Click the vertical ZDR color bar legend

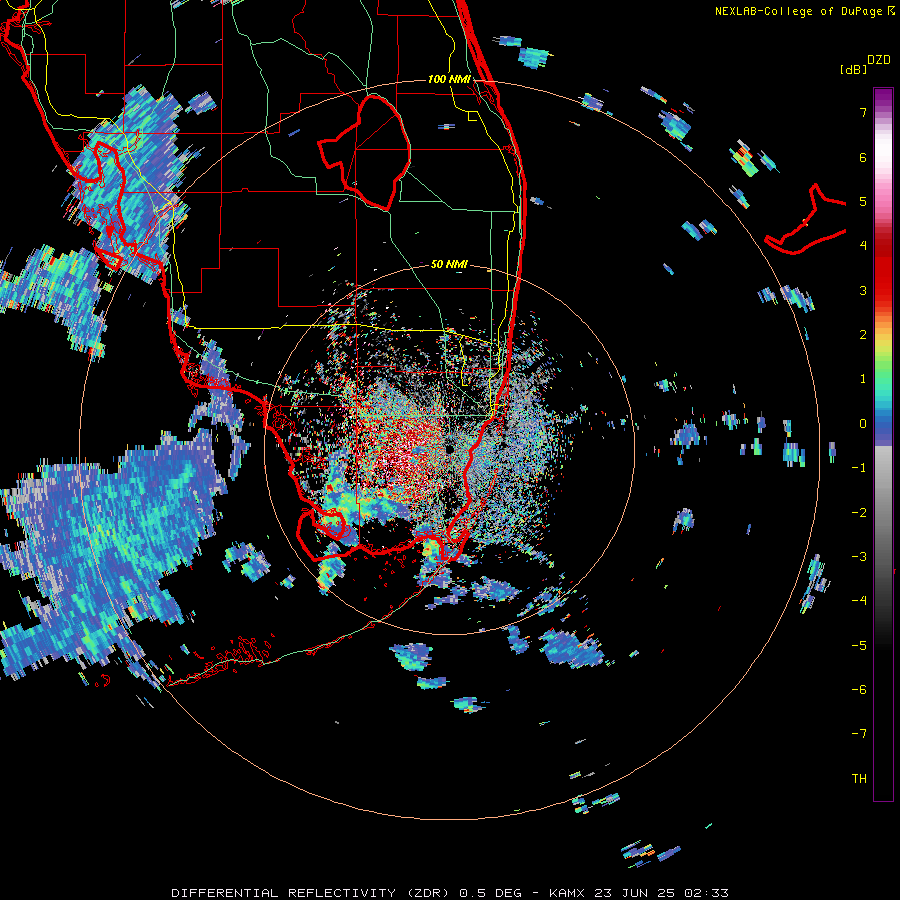pos(883,444)
